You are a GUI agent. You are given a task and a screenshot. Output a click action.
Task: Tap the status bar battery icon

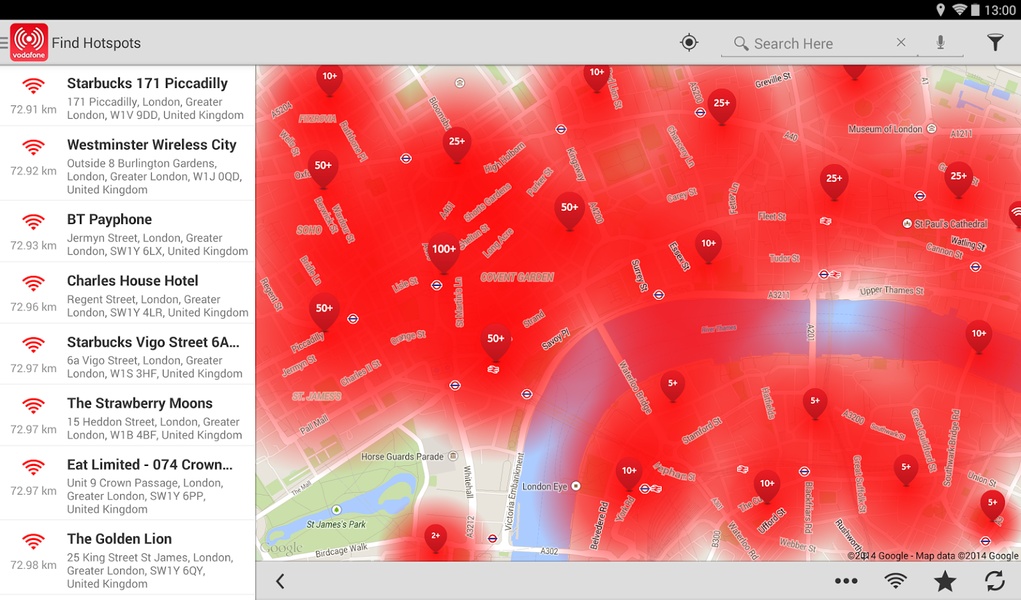coord(975,10)
